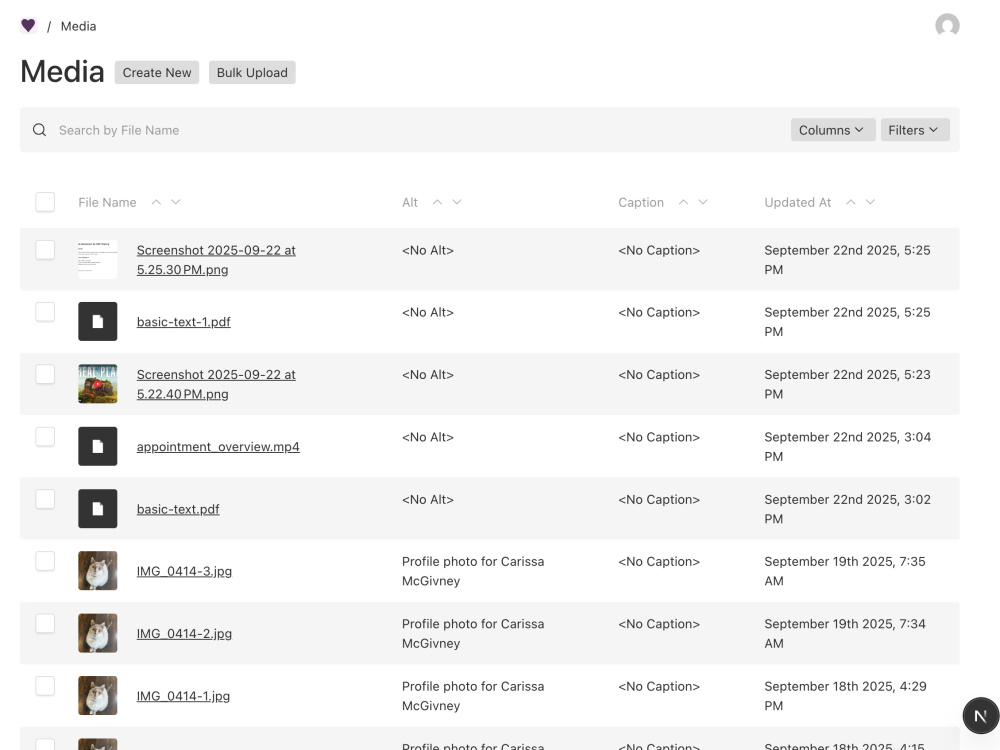Image resolution: width=1000 pixels, height=750 pixels.
Task: Click Updated At column header label
Action: (x=797, y=202)
